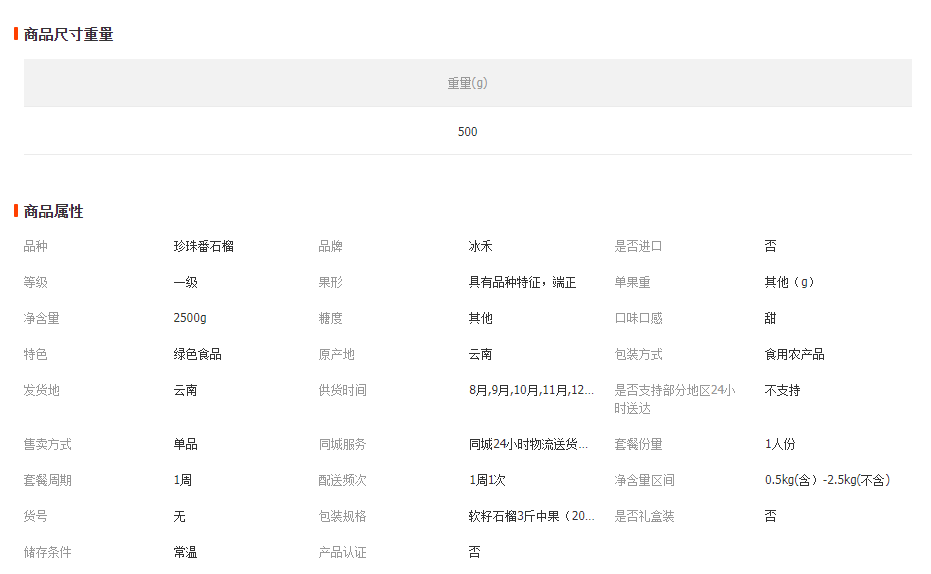Image resolution: width=931 pixels, height=574 pixels.
Task: Click the 商品尺寸重量 section heading
Action: point(68,35)
